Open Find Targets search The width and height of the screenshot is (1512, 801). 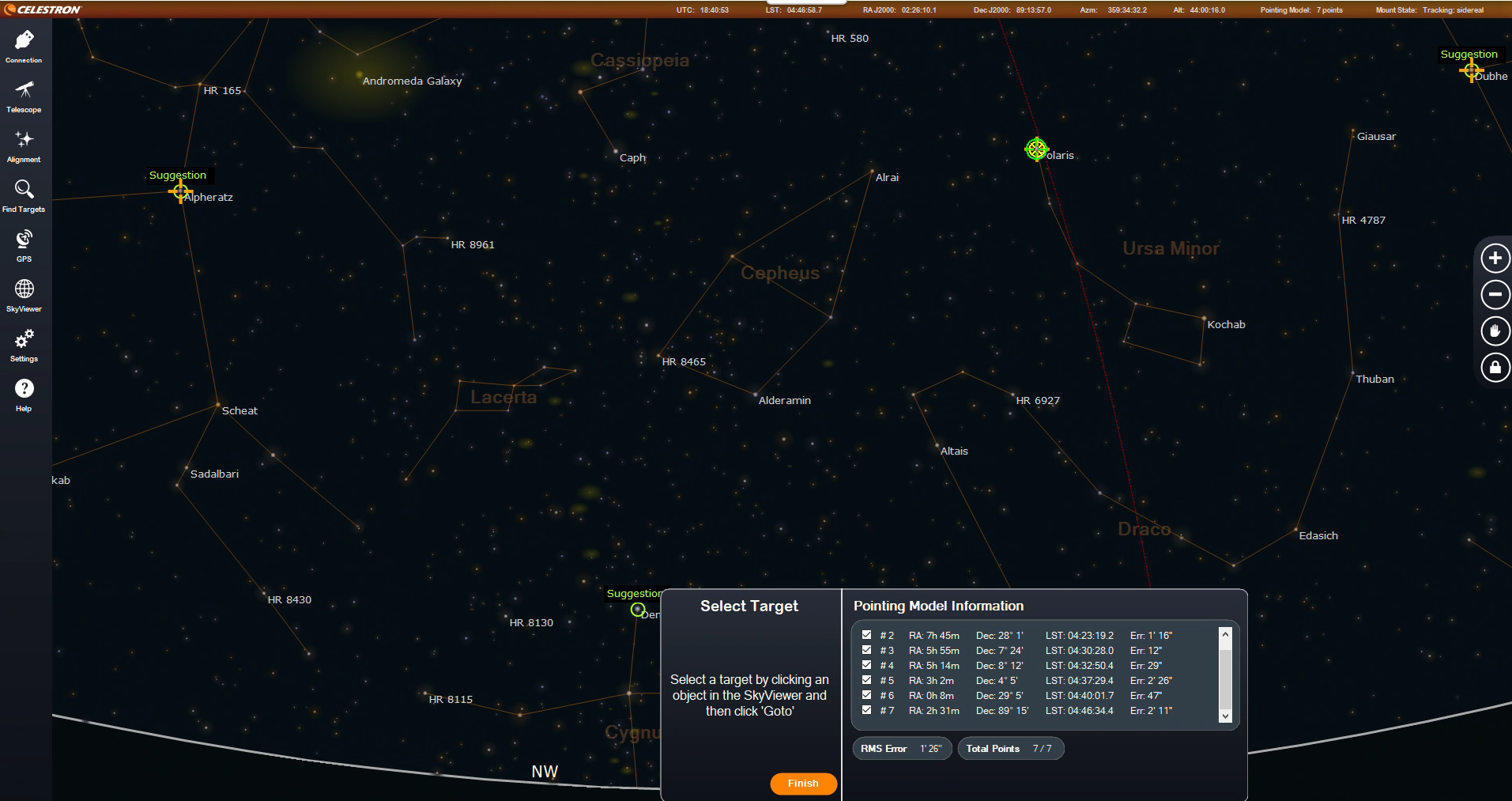[24, 196]
